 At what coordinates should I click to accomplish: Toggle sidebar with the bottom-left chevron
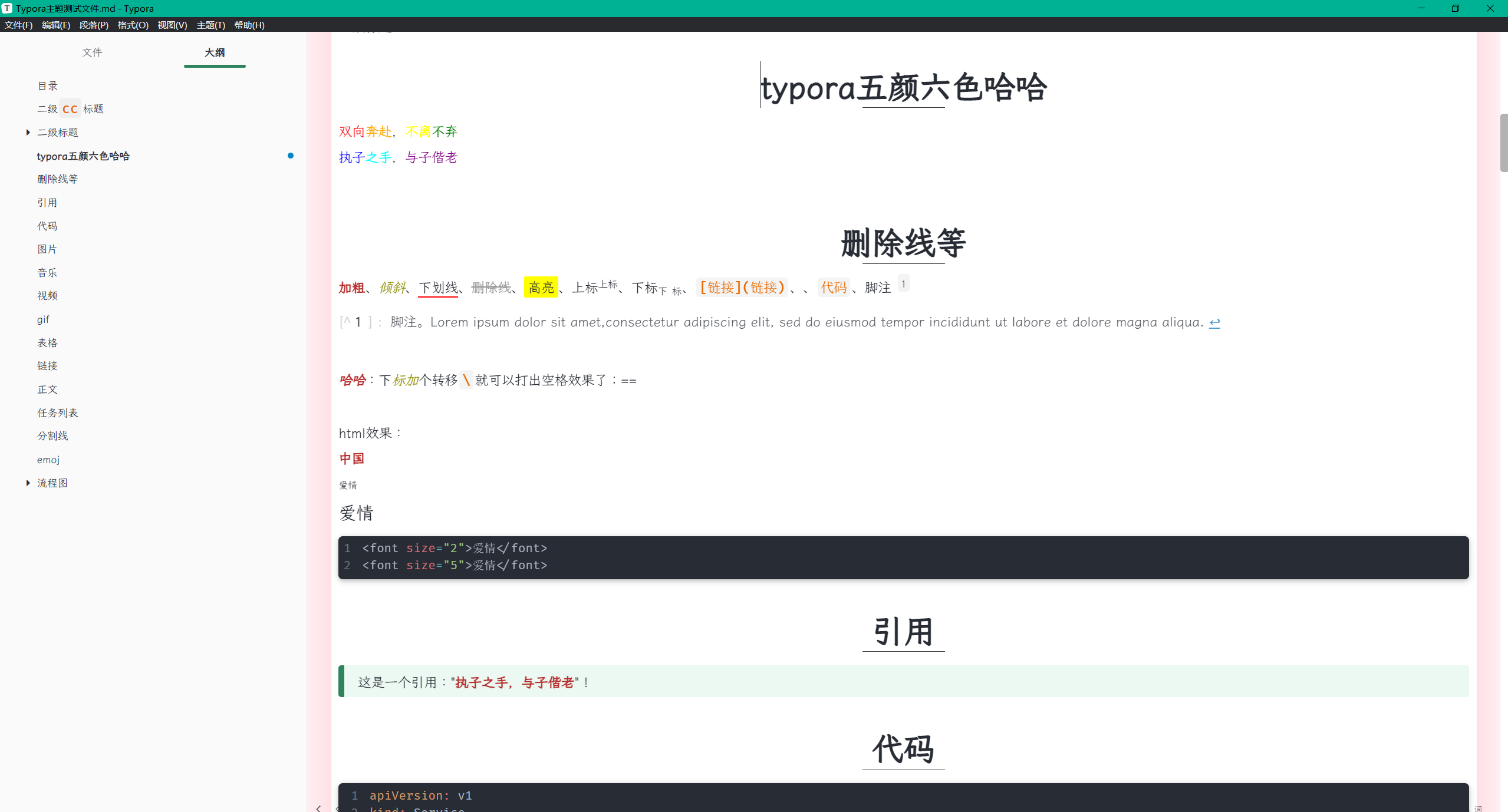point(319,808)
